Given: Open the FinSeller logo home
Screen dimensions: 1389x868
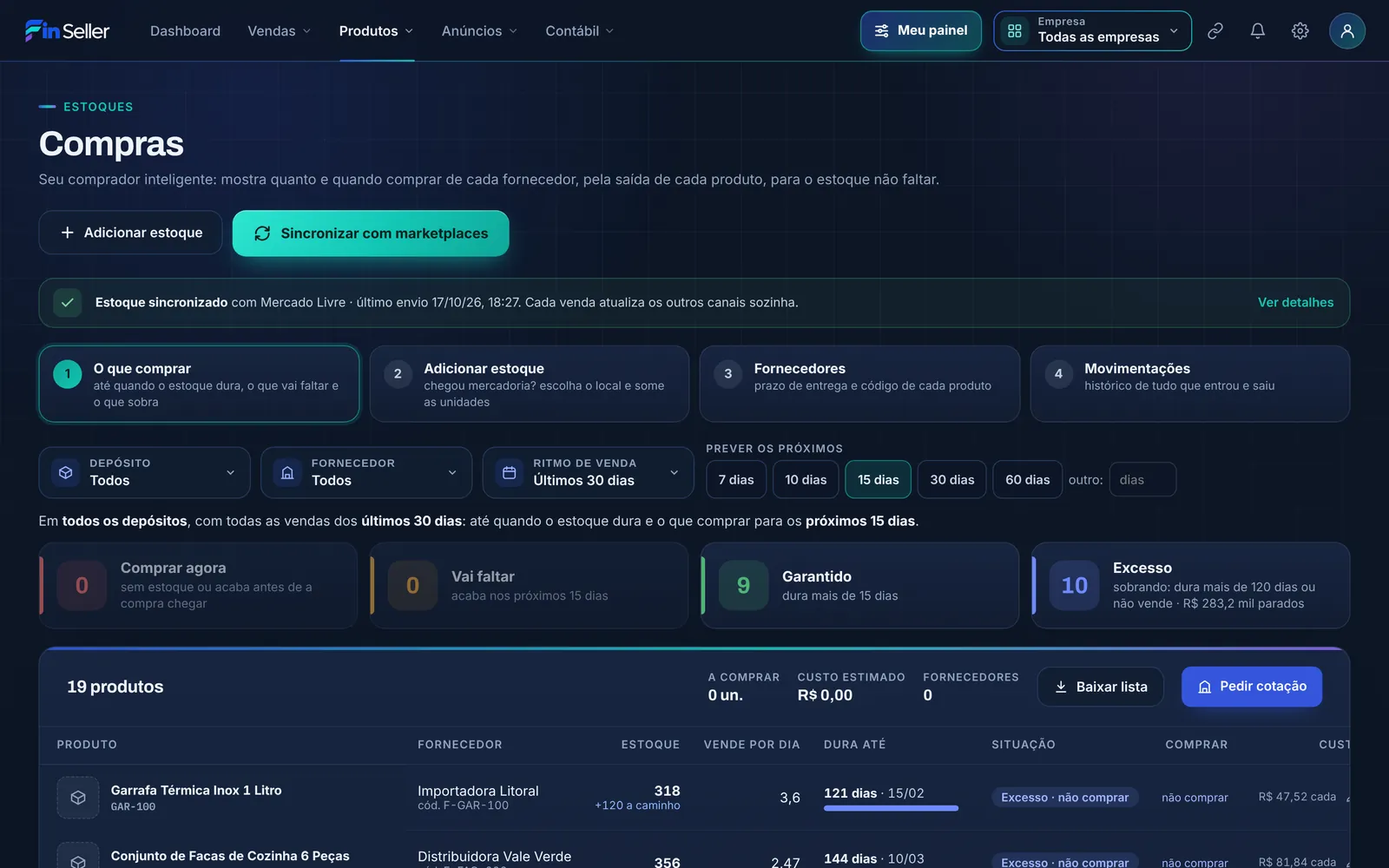Looking at the screenshot, I should (67, 31).
